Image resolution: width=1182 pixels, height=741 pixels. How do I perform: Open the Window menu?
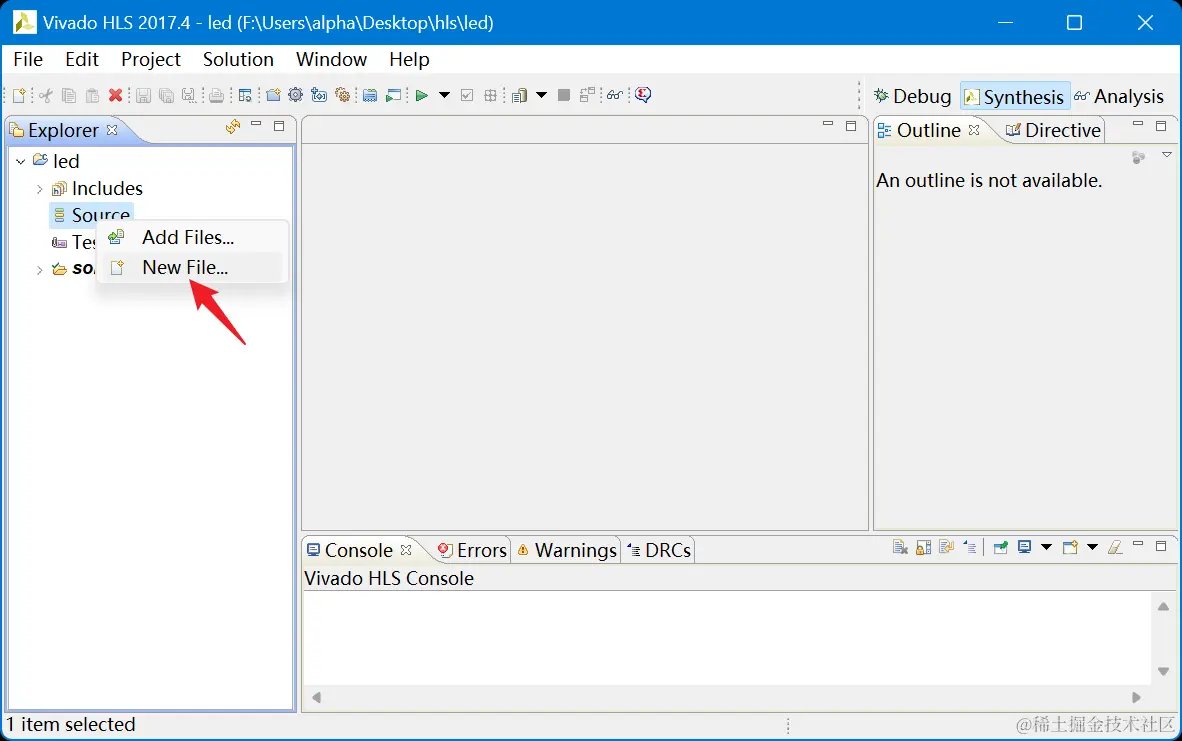pyautogui.click(x=331, y=60)
